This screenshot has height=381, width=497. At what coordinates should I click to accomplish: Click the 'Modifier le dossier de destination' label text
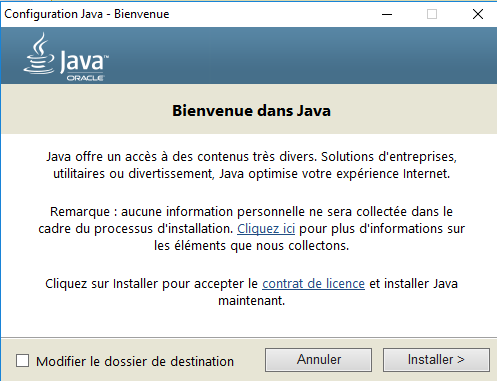[135, 361]
